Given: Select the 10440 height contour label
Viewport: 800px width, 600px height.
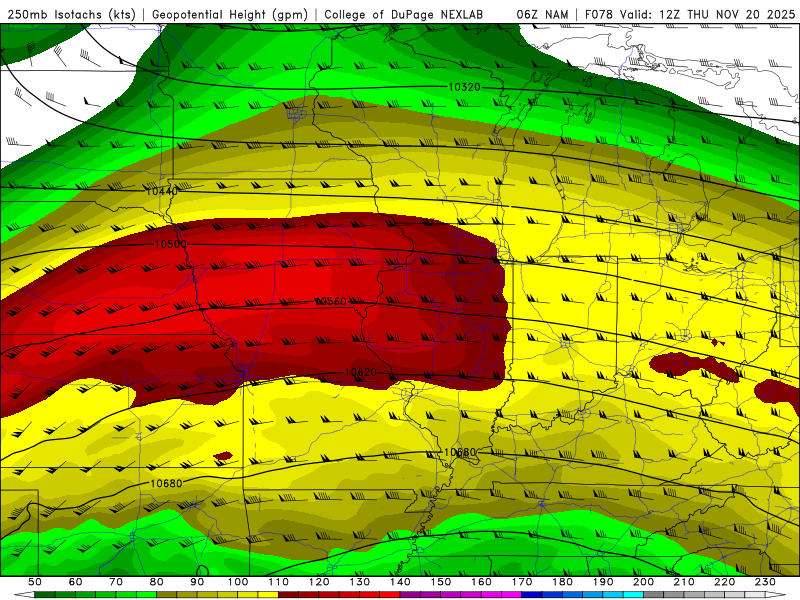Looking at the screenshot, I should coord(162,191).
